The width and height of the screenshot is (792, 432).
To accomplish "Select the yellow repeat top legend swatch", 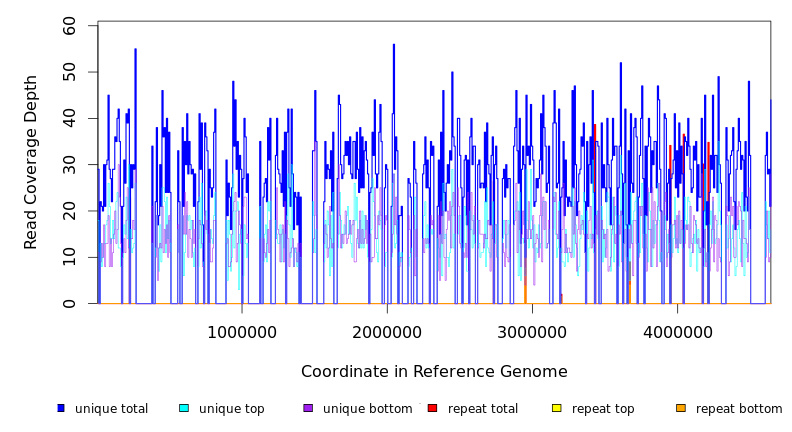I will [556, 408].
